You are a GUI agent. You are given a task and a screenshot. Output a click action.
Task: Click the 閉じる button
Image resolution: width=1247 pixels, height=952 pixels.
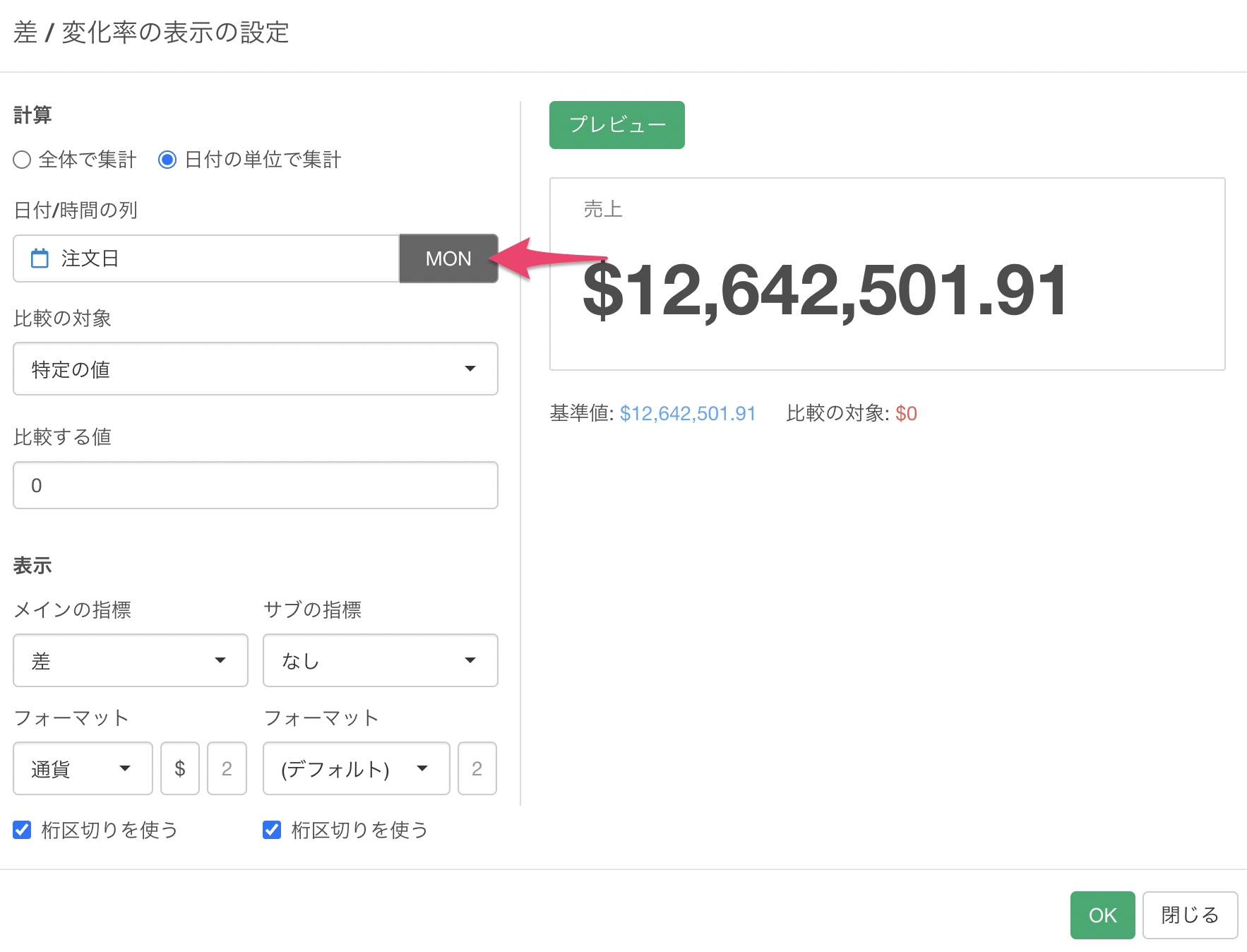[1190, 915]
